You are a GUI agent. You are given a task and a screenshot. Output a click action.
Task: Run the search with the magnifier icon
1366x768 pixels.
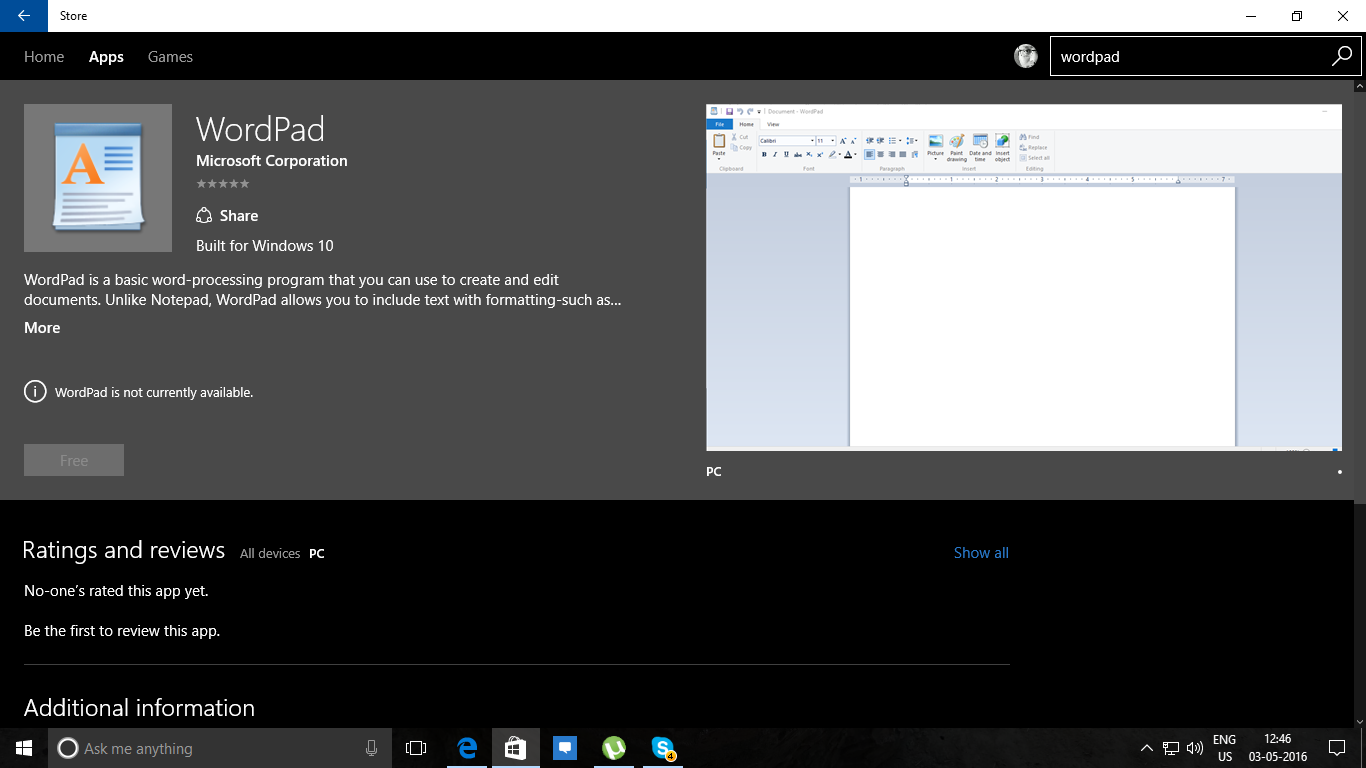click(1342, 56)
